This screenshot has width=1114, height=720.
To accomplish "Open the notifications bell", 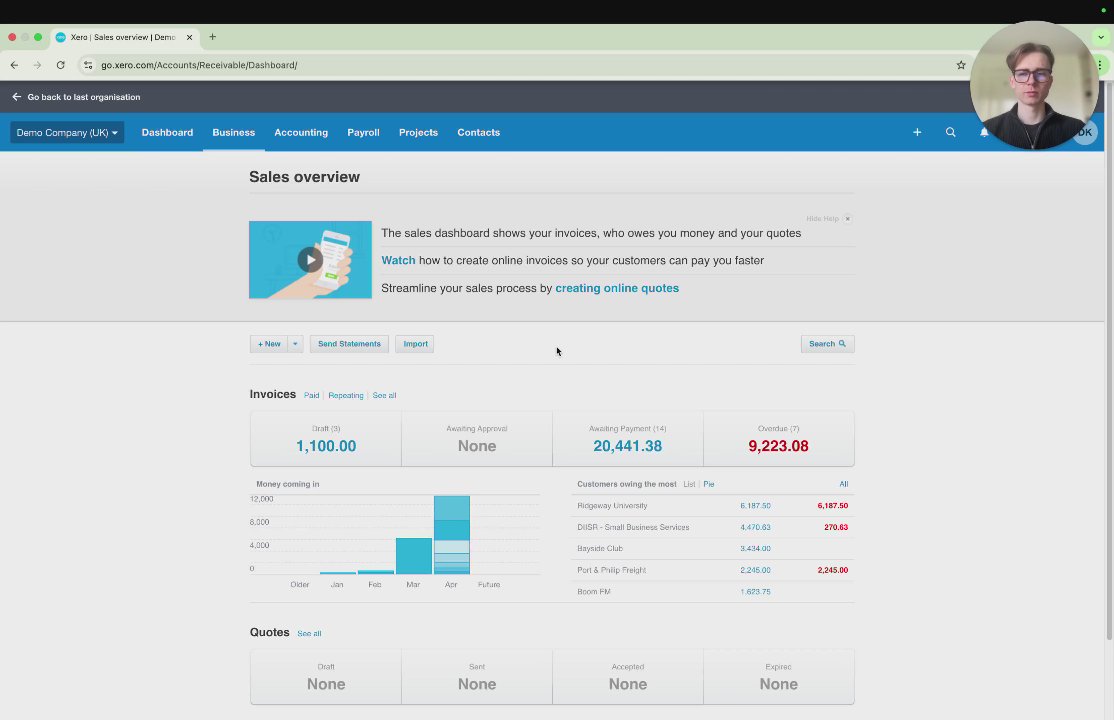I will [x=984, y=132].
